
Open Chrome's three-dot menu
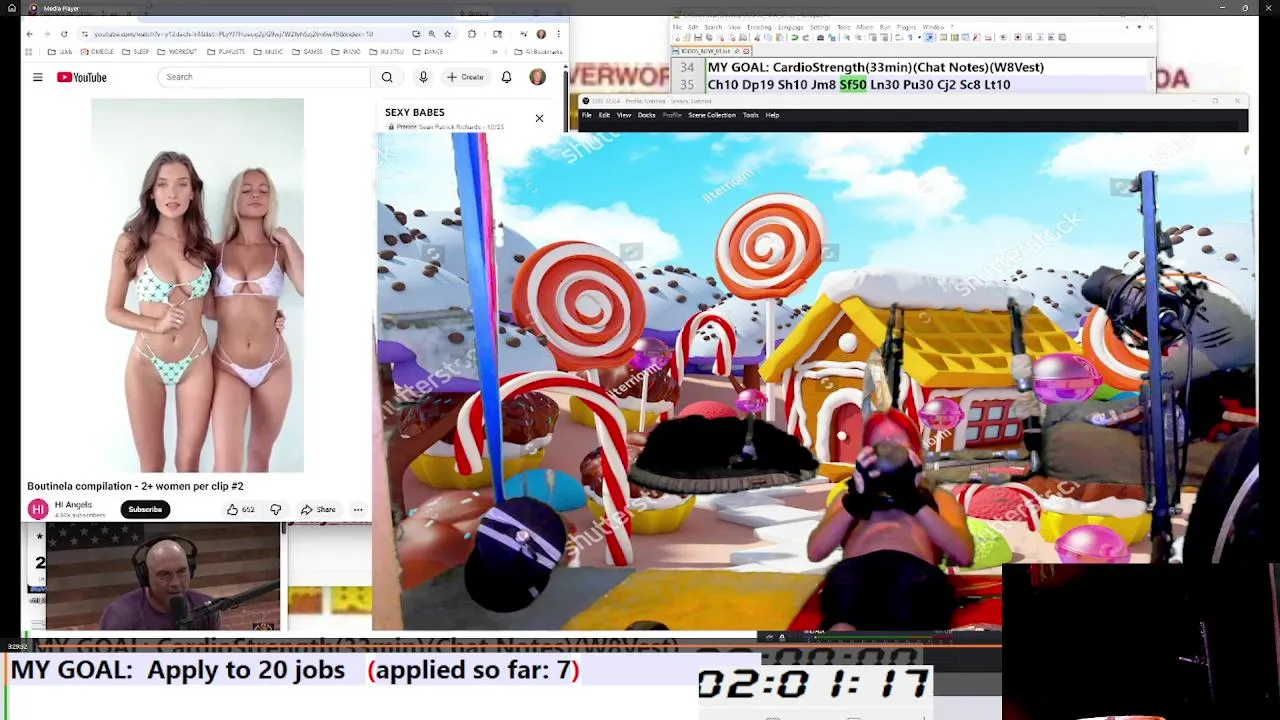point(558,34)
